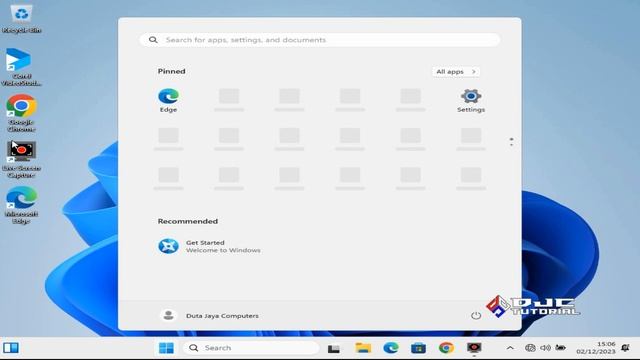
Task: Open Microsoft Store from taskbar
Action: click(x=418, y=348)
